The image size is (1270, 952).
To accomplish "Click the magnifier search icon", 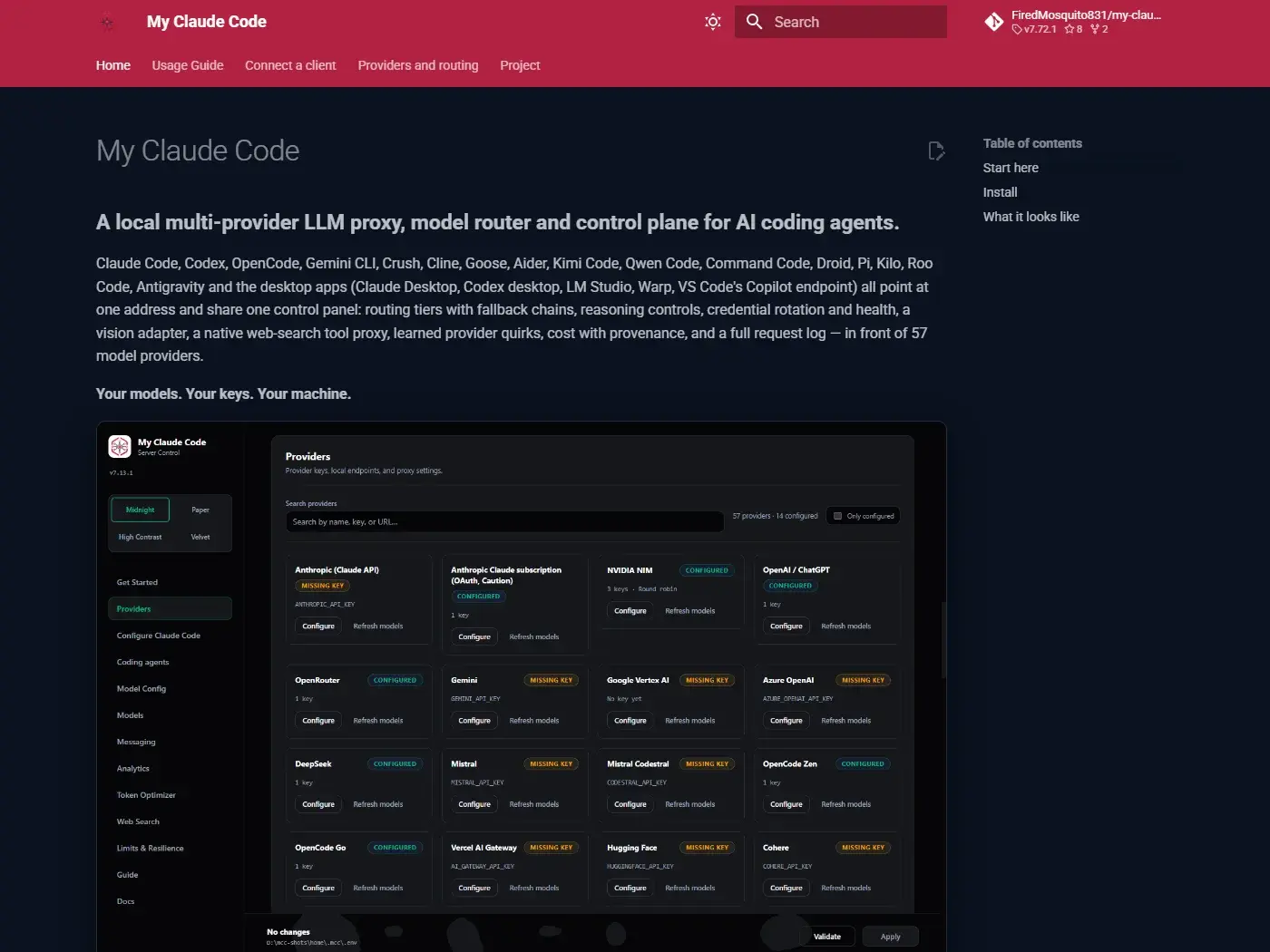I will [754, 22].
